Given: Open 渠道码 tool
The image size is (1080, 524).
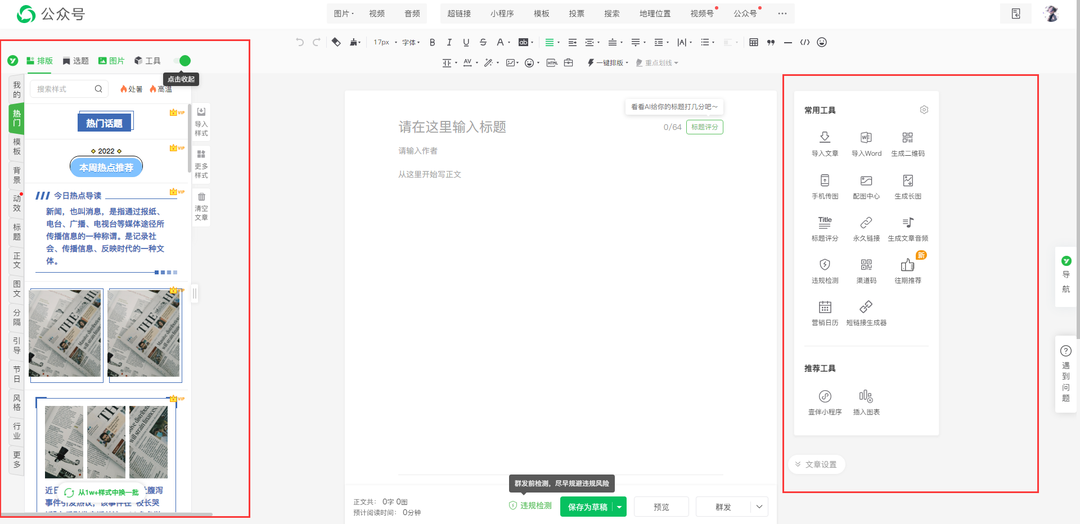Looking at the screenshot, I should (866, 271).
